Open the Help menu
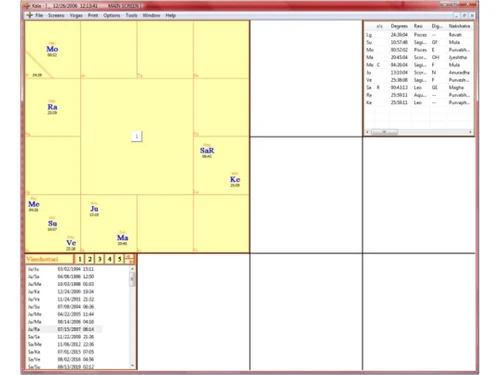The width and height of the screenshot is (500, 375). (171, 15)
